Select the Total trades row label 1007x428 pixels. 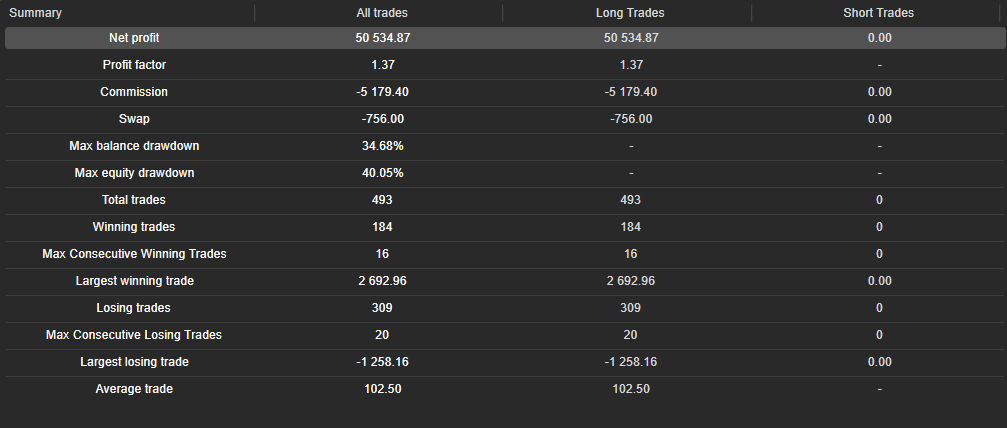tap(134, 200)
